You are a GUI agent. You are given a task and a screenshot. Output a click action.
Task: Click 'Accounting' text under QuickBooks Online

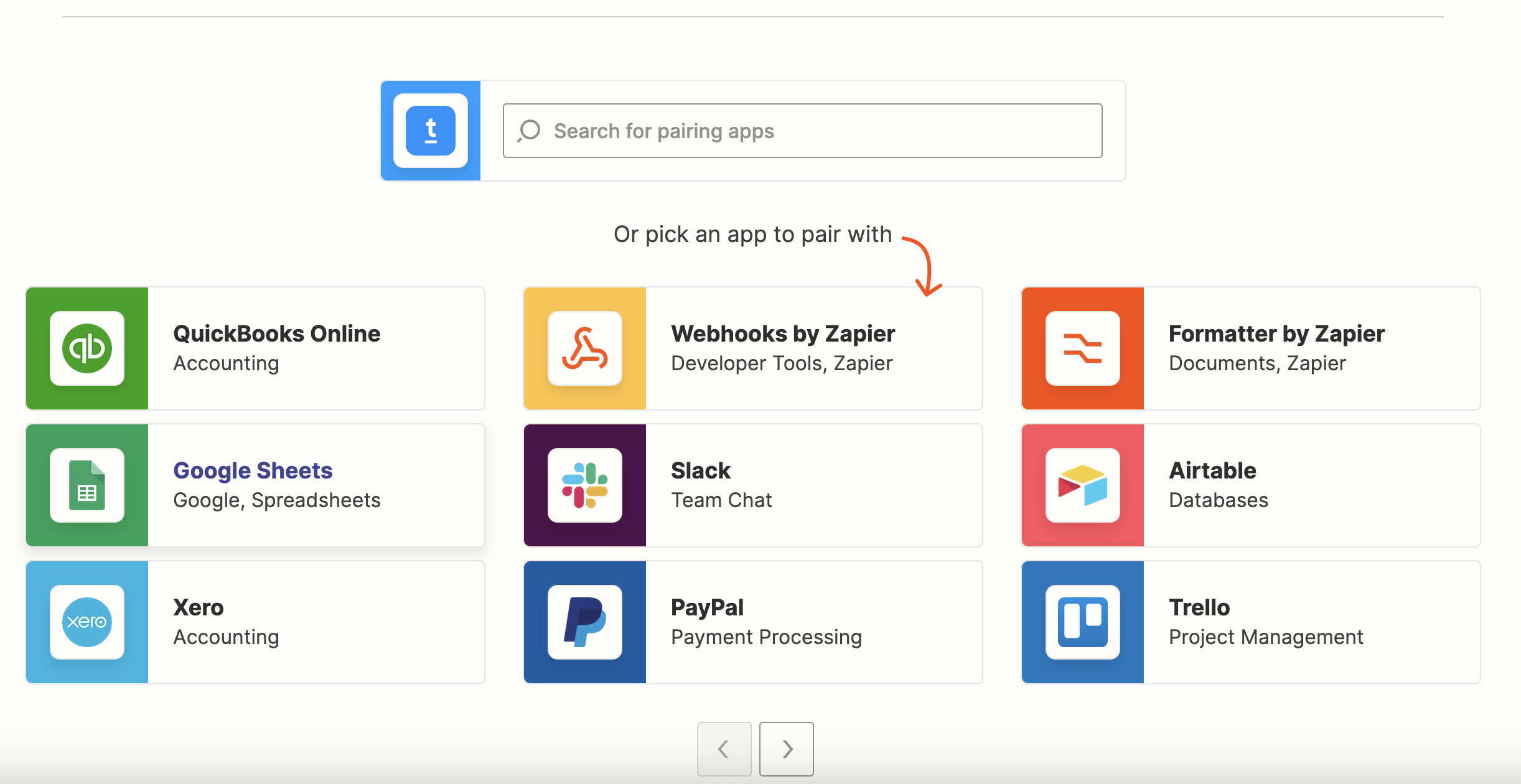[x=226, y=363]
